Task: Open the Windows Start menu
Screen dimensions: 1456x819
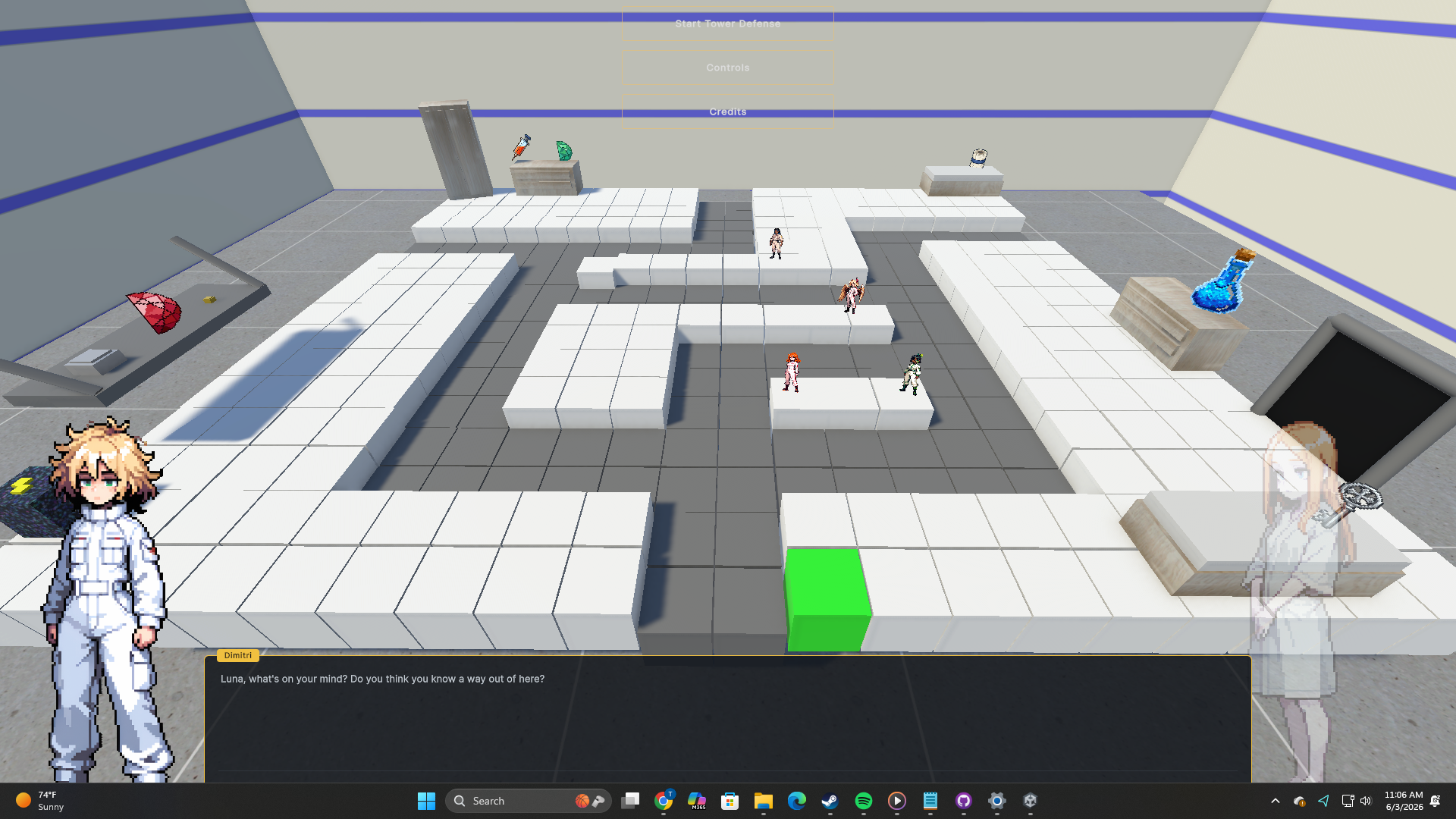Action: 426,801
